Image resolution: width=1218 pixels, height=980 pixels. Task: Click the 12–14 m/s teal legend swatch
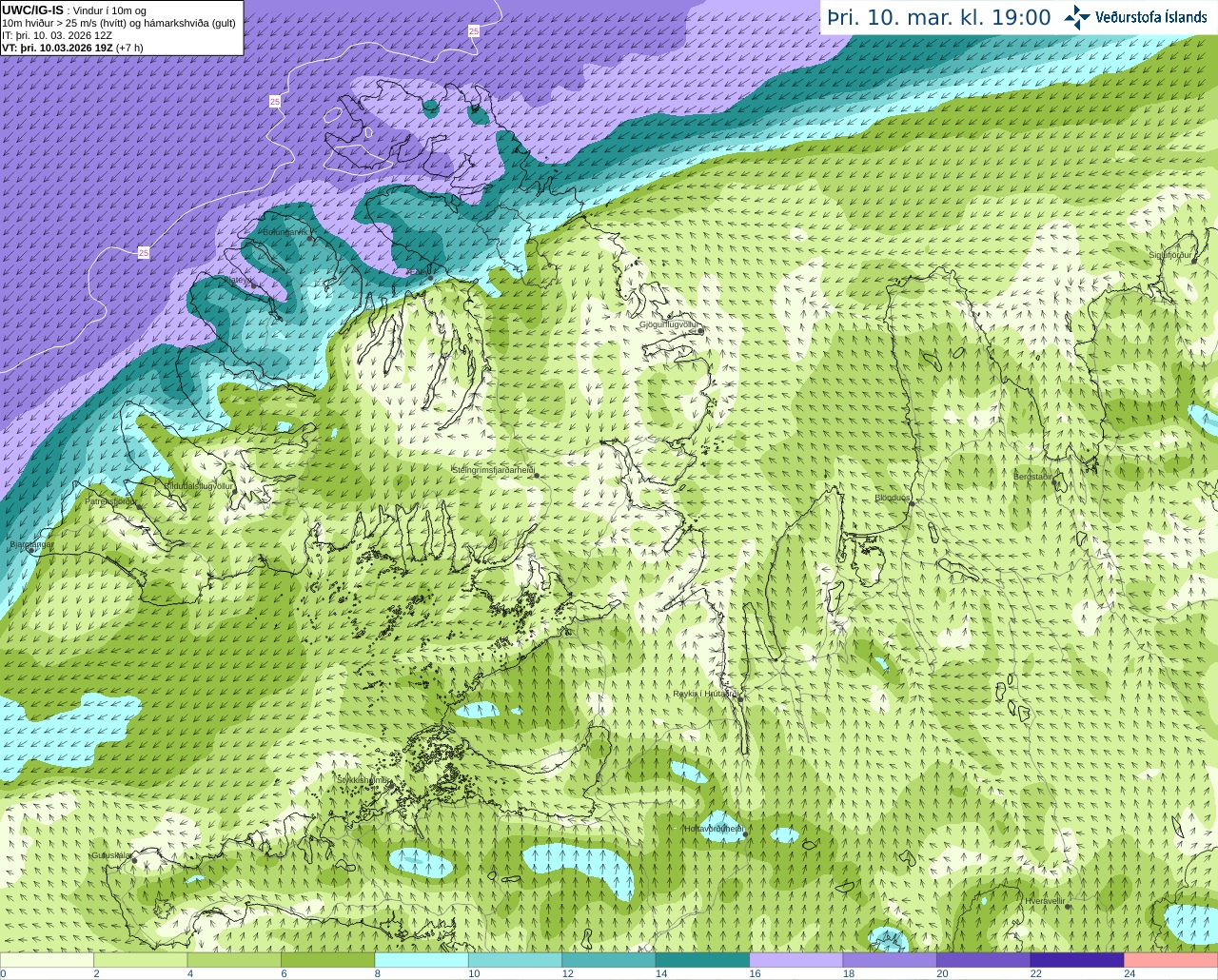(609, 960)
